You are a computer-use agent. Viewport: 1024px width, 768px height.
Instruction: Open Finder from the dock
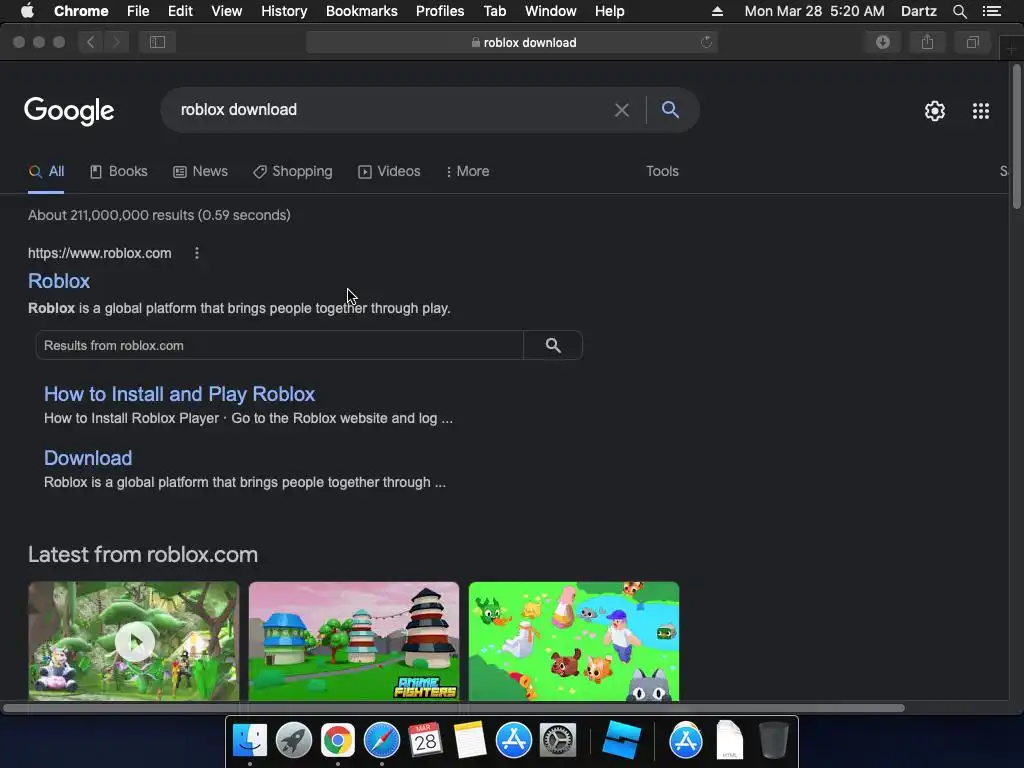249,741
